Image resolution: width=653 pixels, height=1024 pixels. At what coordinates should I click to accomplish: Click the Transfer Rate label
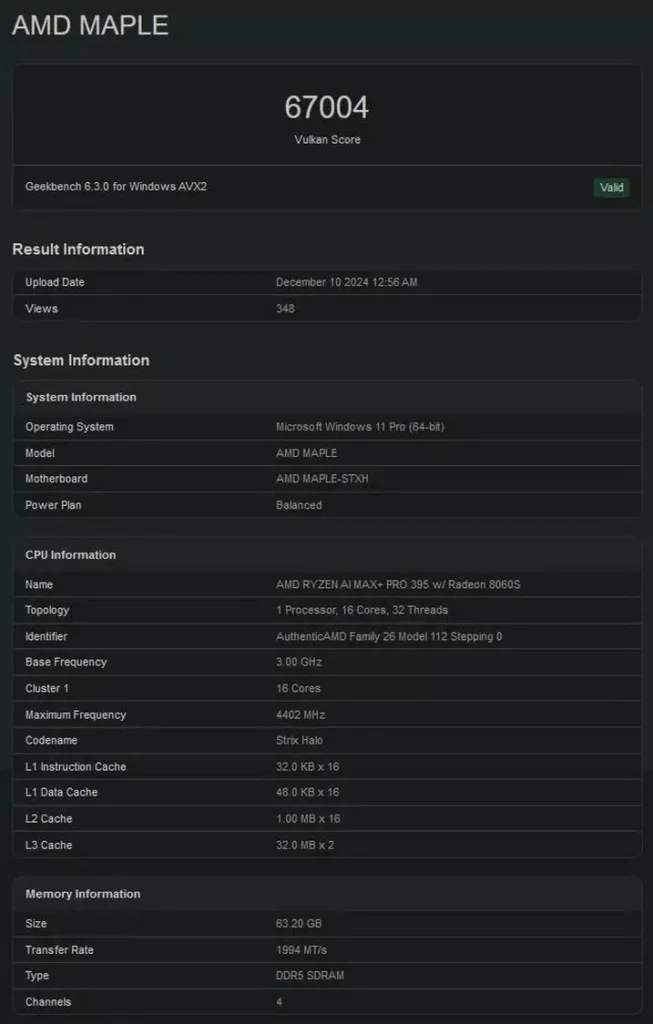coord(59,950)
